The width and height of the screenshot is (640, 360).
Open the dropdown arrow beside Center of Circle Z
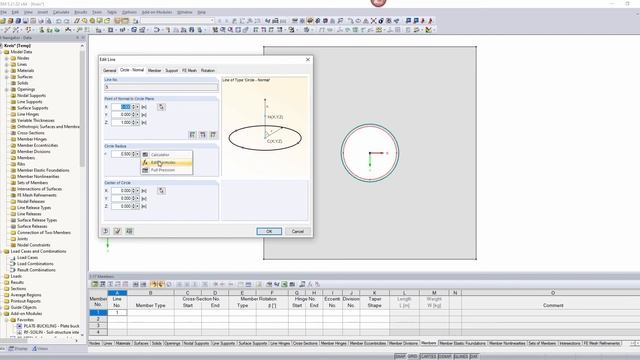pyautogui.click(x=138, y=206)
